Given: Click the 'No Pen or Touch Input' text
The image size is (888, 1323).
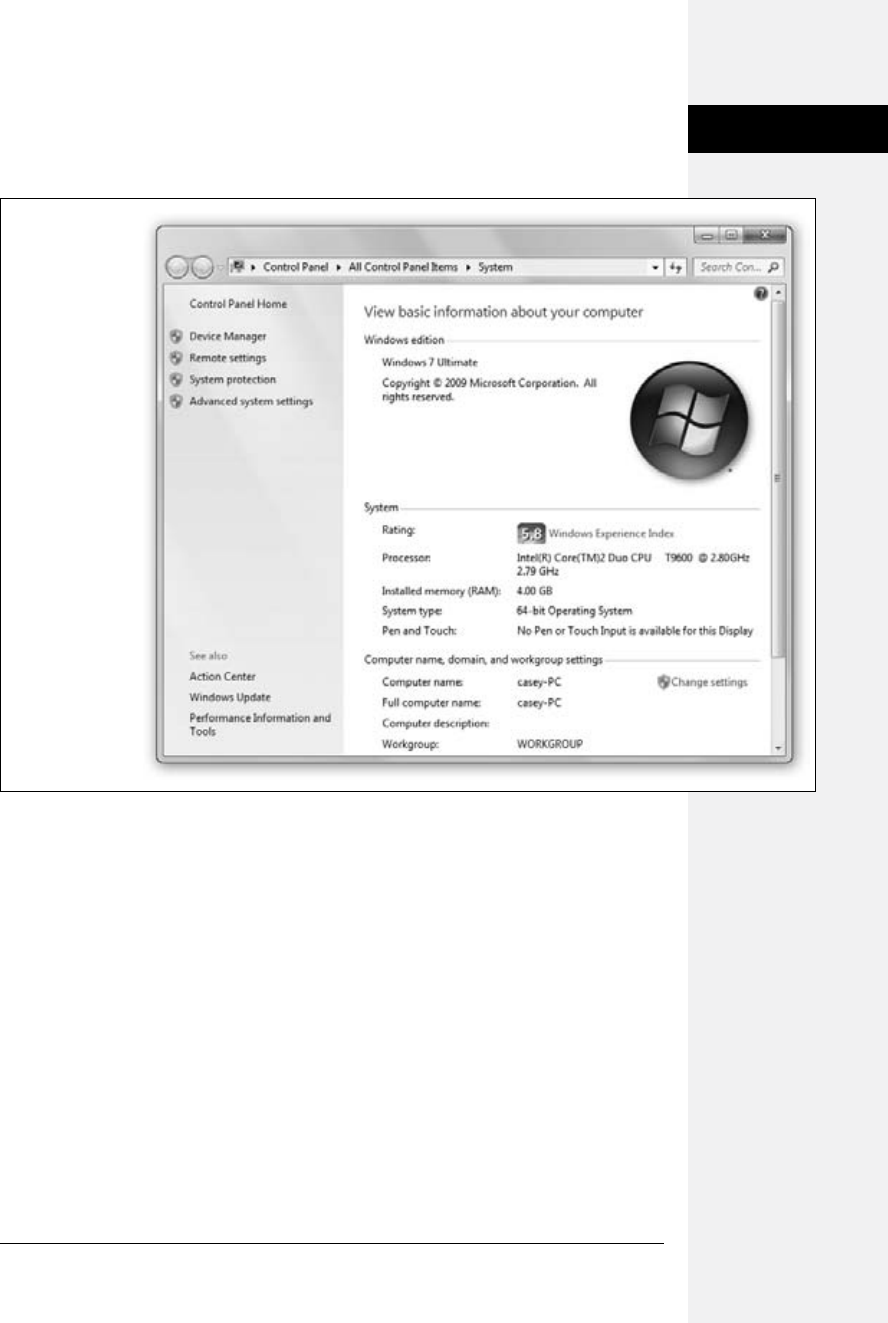Looking at the screenshot, I should [x=635, y=631].
